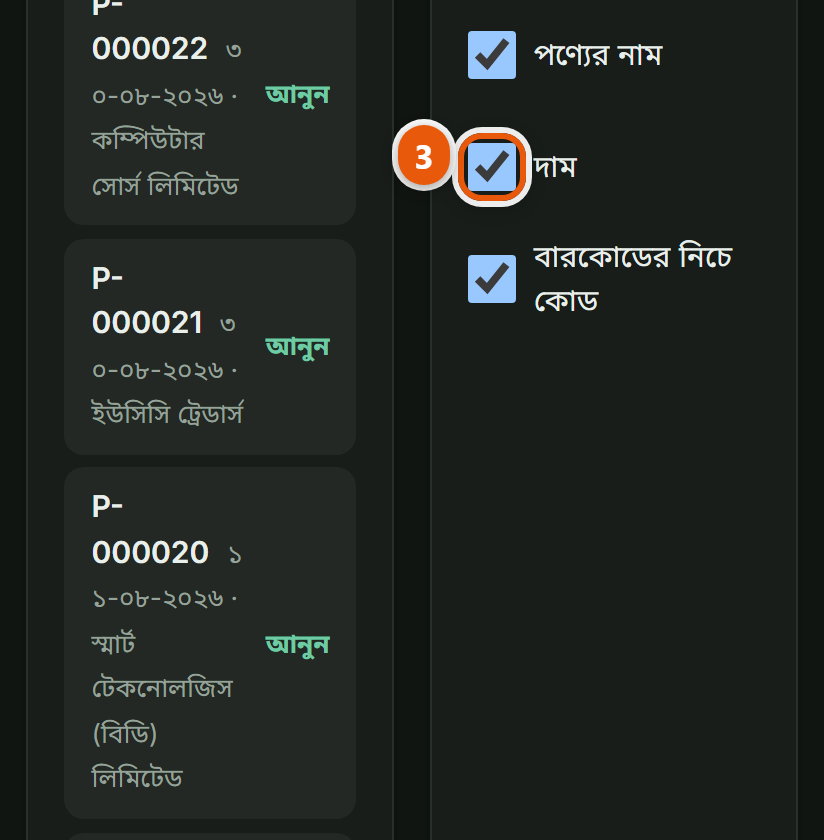Click the পণ্যের নাম label text
The height and width of the screenshot is (840, 824).
[598, 55]
